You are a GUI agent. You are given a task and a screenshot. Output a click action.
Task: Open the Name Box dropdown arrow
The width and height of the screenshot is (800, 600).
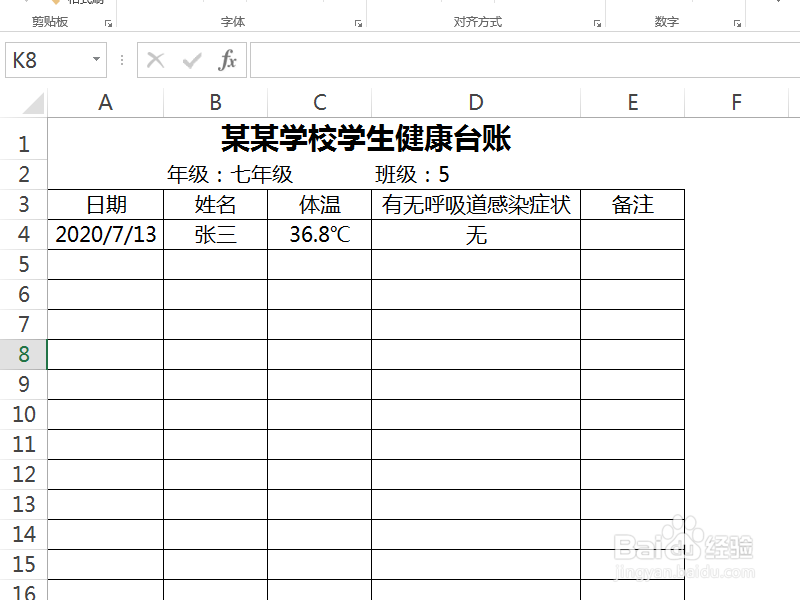(x=94, y=59)
